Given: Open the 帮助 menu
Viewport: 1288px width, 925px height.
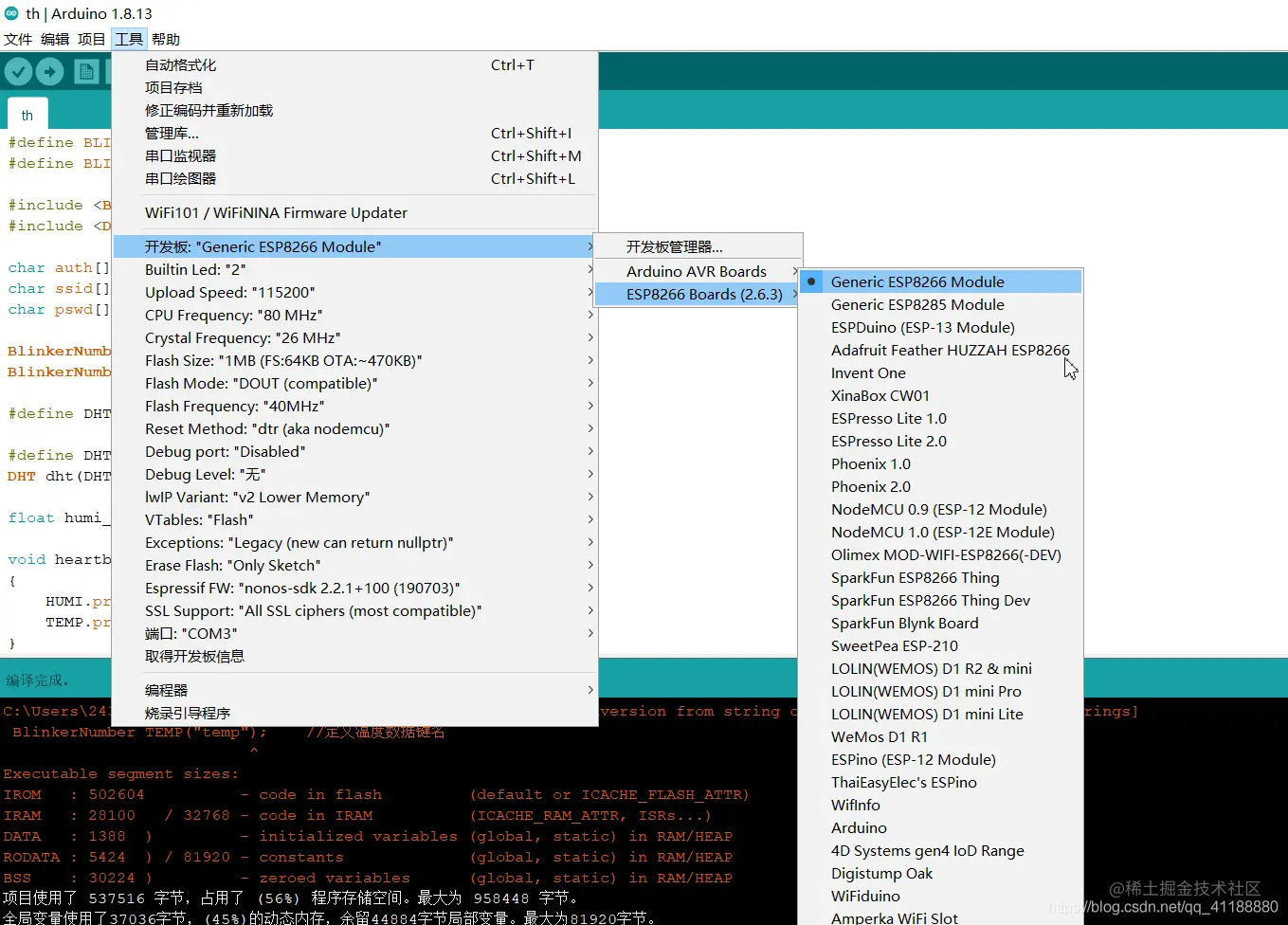Looking at the screenshot, I should coord(166,39).
